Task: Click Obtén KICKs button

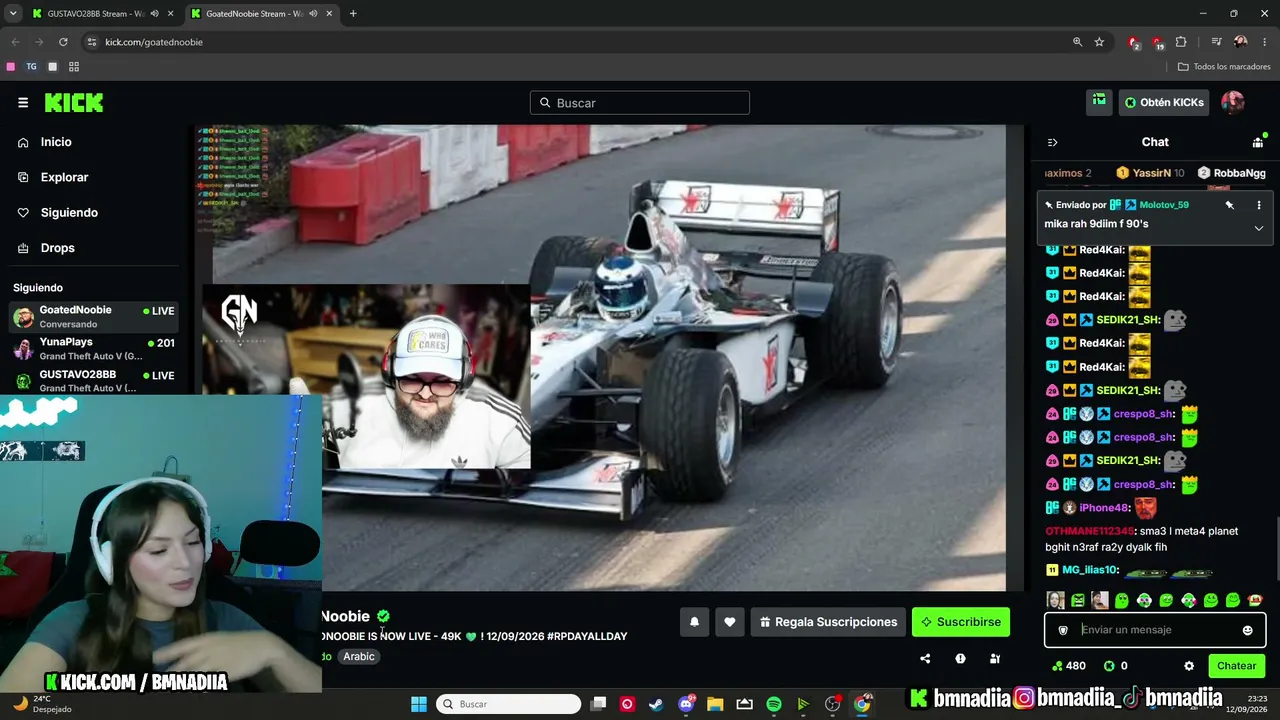Action: 1164,102
